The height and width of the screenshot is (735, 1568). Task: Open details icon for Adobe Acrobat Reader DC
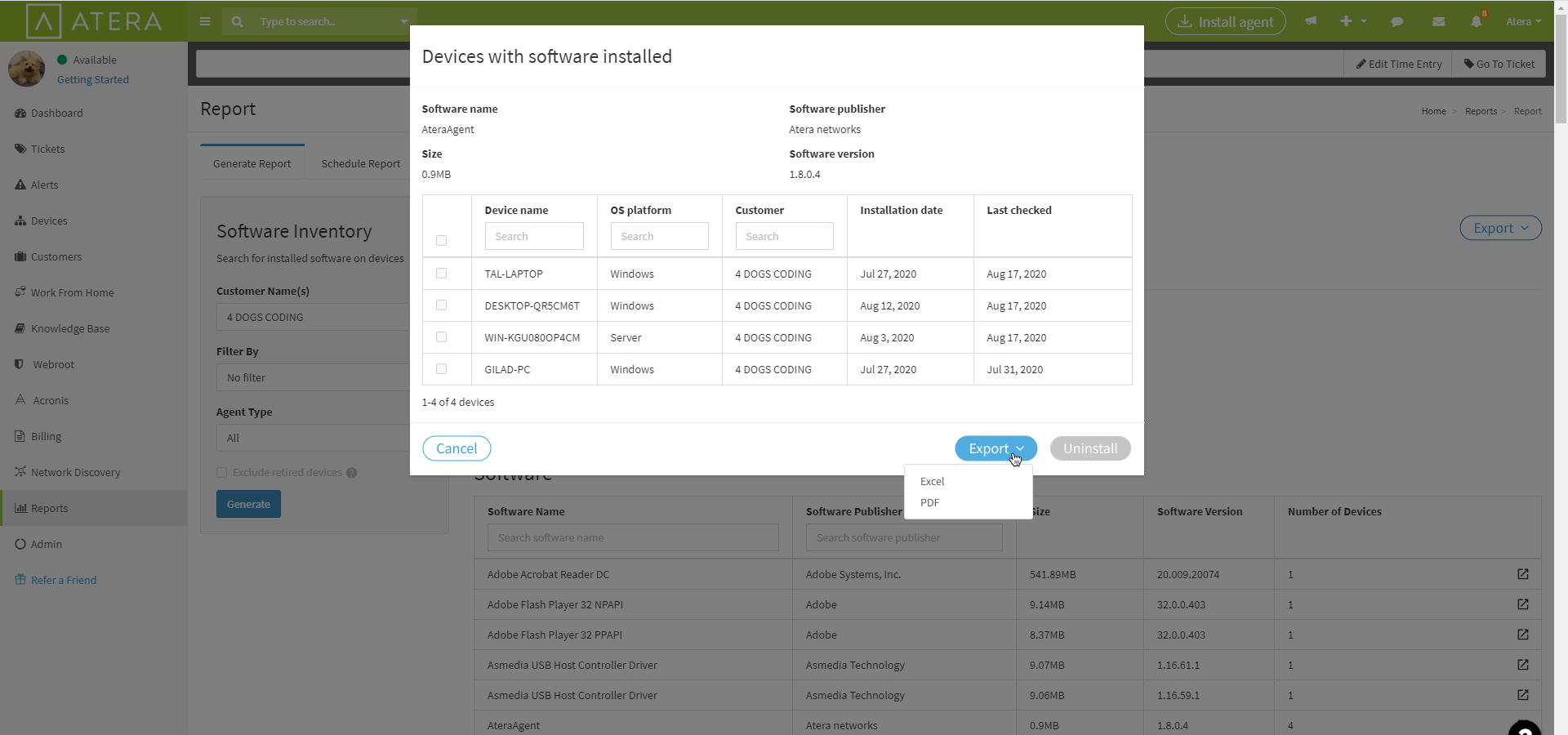coord(1523,574)
